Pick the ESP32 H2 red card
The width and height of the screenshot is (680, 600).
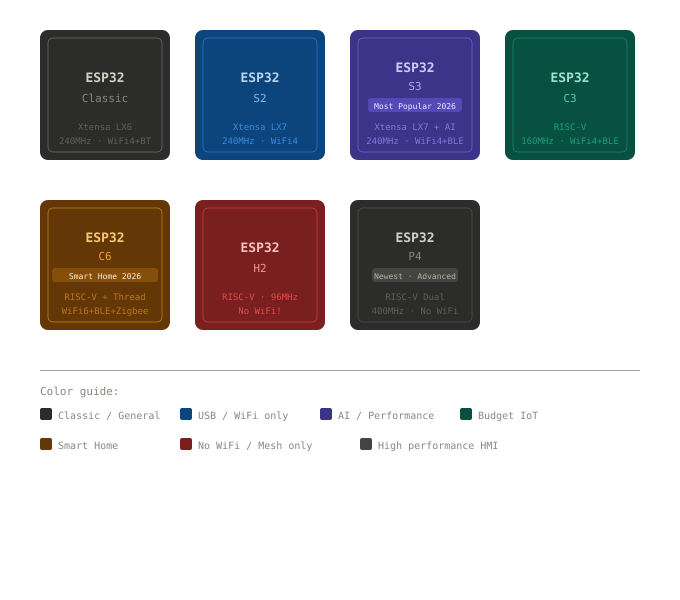point(260,265)
